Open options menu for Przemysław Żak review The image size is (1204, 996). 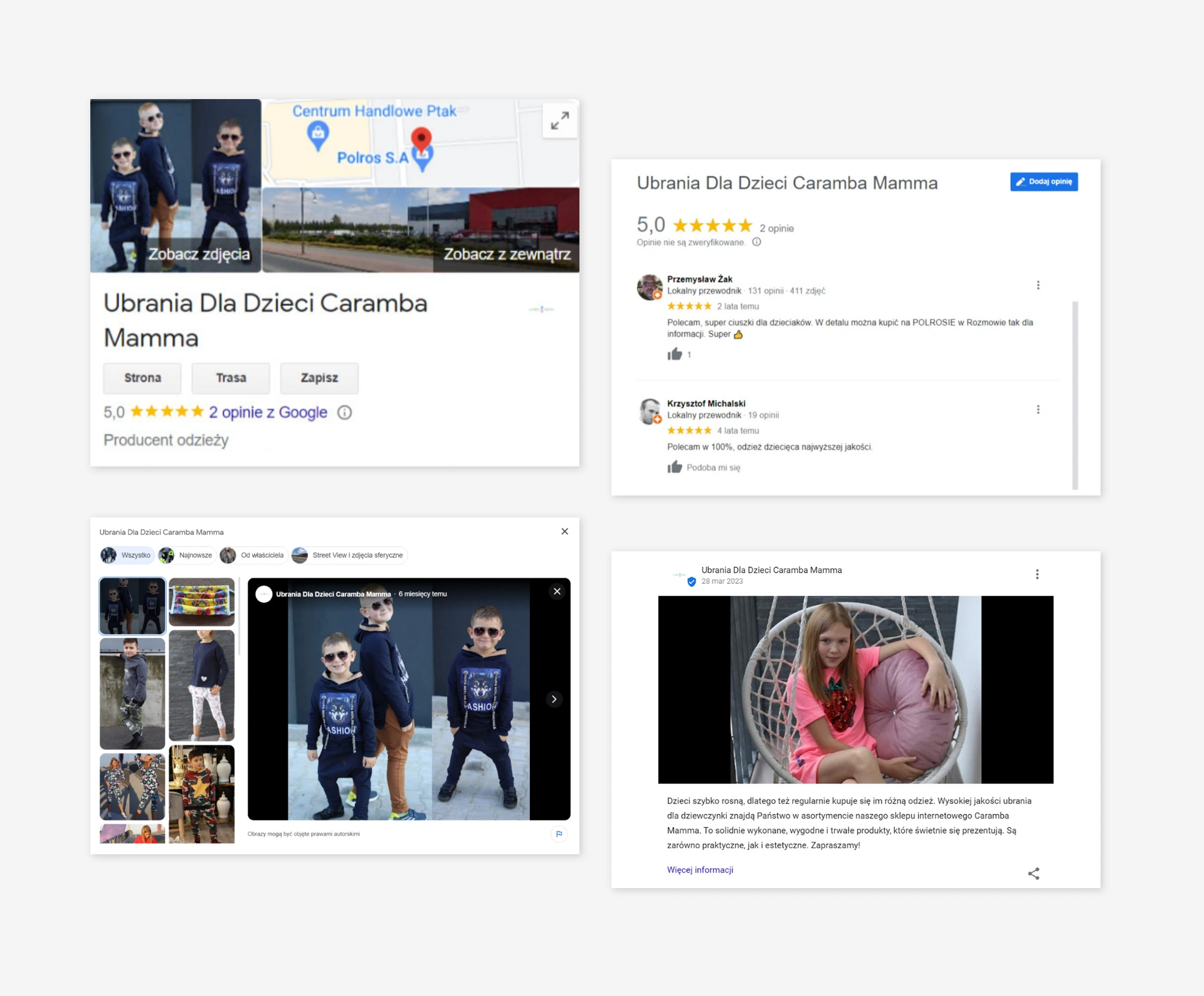point(1038,285)
